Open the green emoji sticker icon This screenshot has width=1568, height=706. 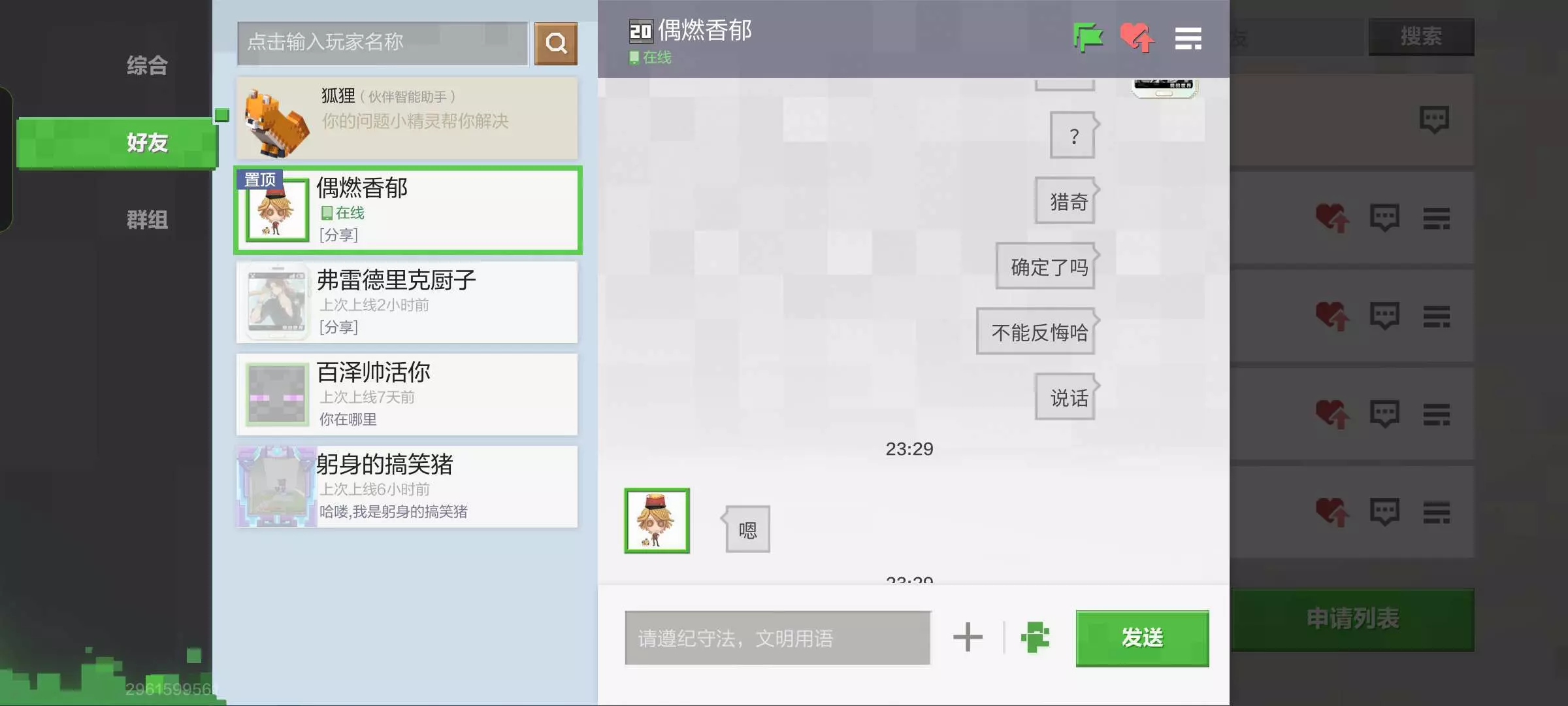coord(1036,637)
